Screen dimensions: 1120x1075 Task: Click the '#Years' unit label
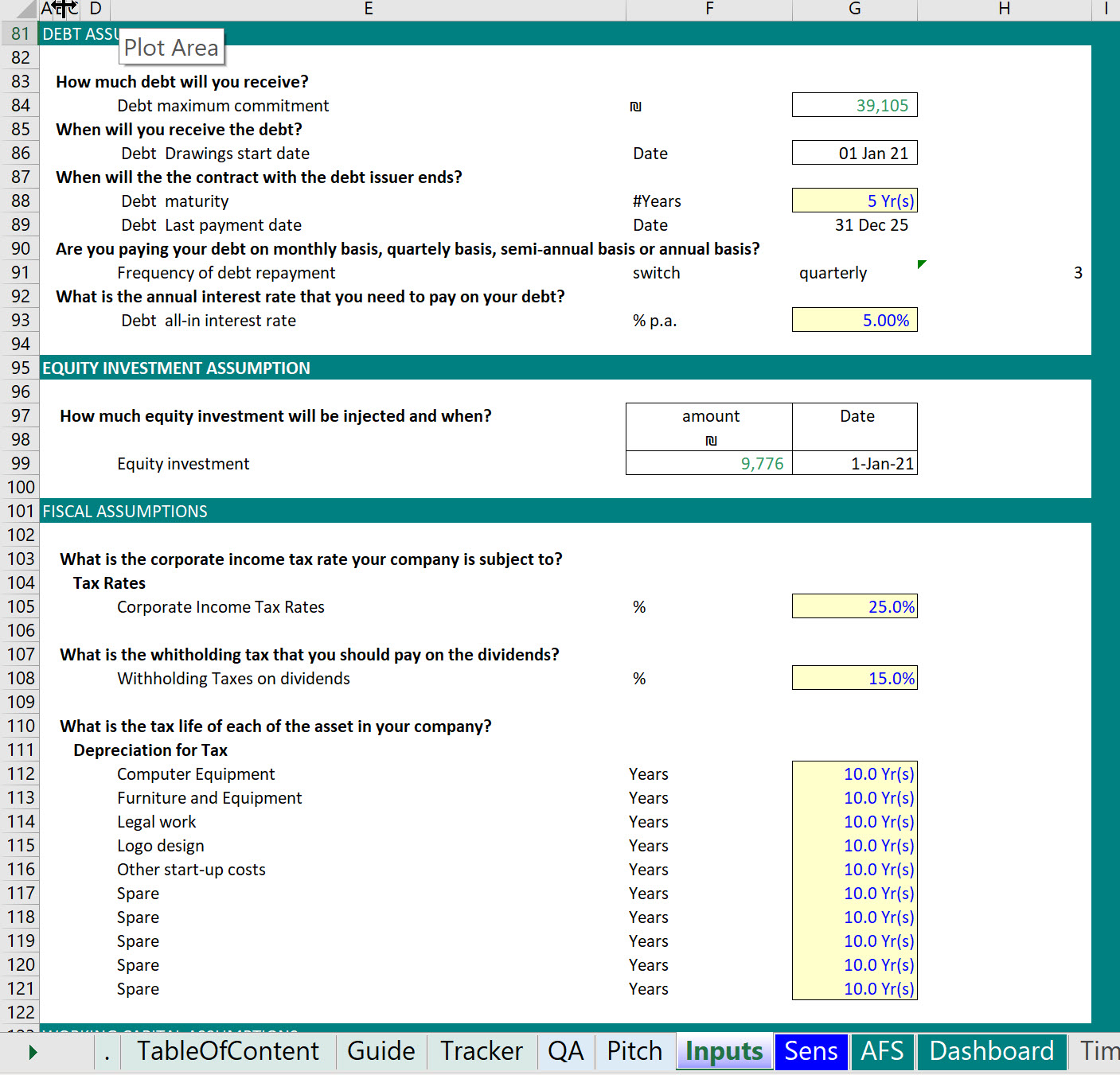point(657,201)
